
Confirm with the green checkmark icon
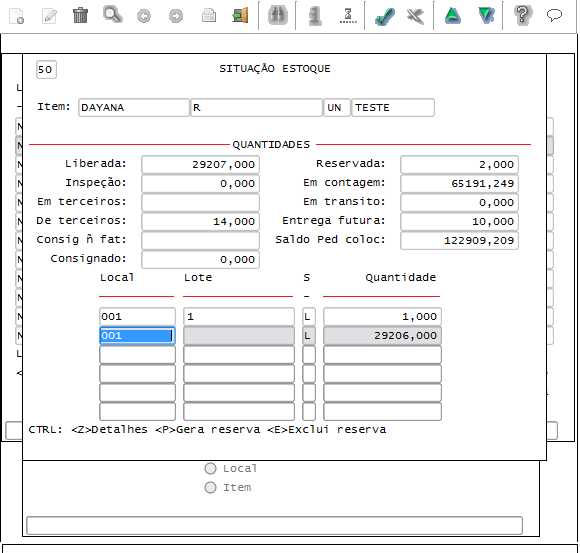(x=384, y=16)
